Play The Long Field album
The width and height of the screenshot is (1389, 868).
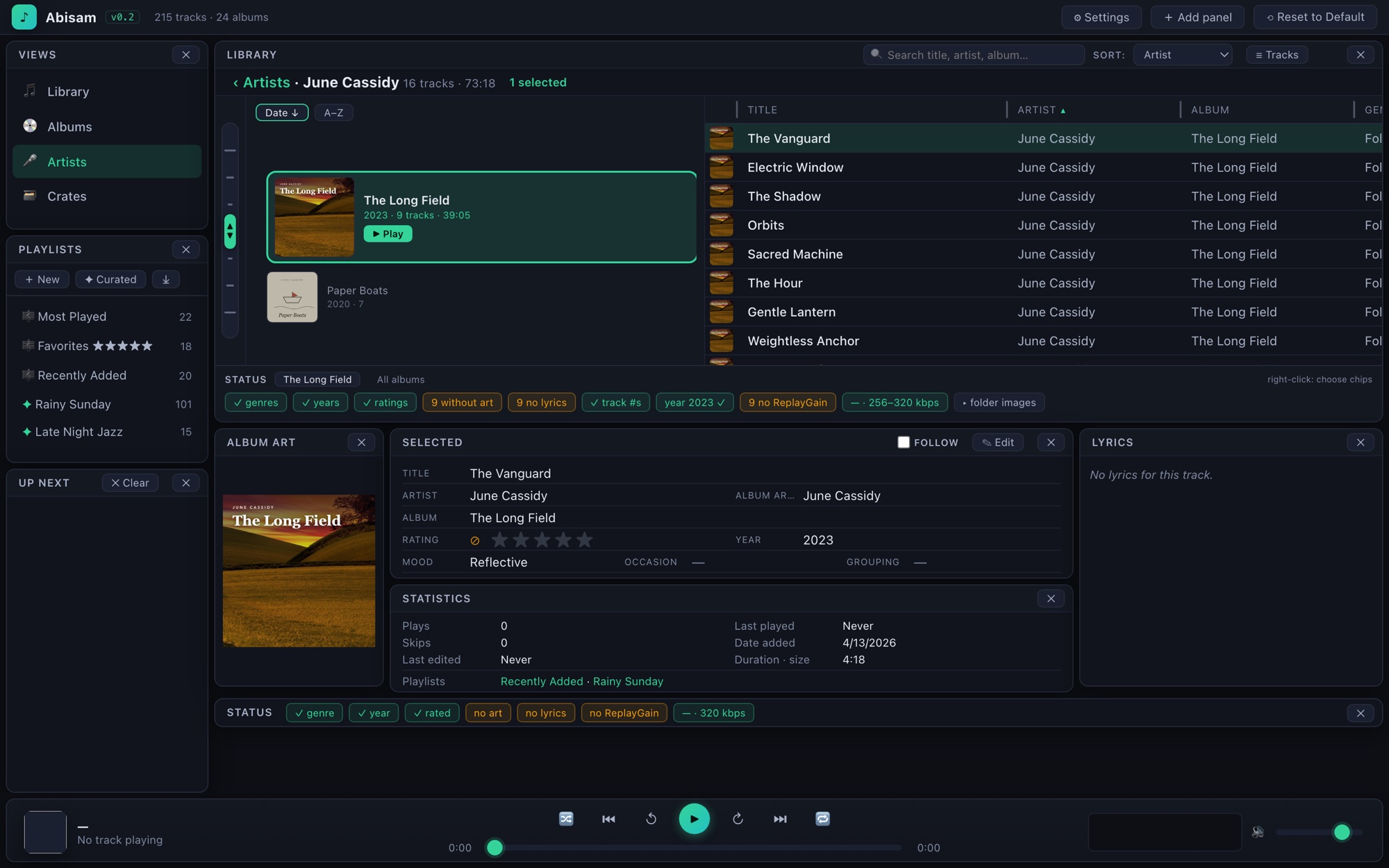pos(388,234)
